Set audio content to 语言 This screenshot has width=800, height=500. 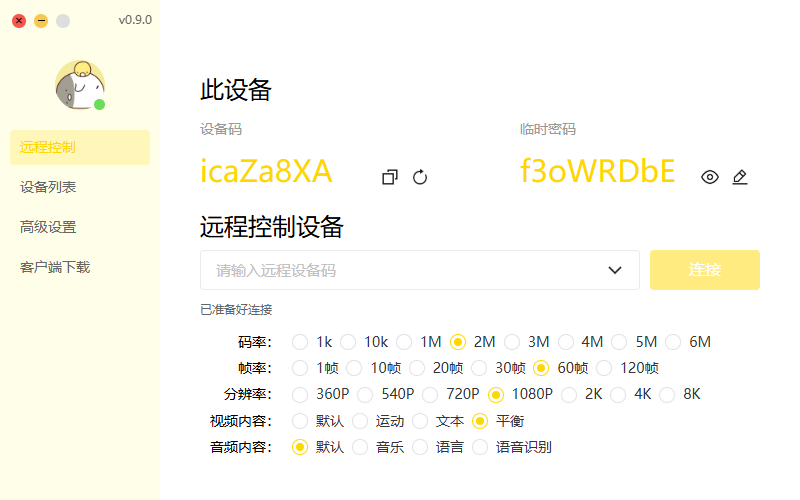(420, 447)
